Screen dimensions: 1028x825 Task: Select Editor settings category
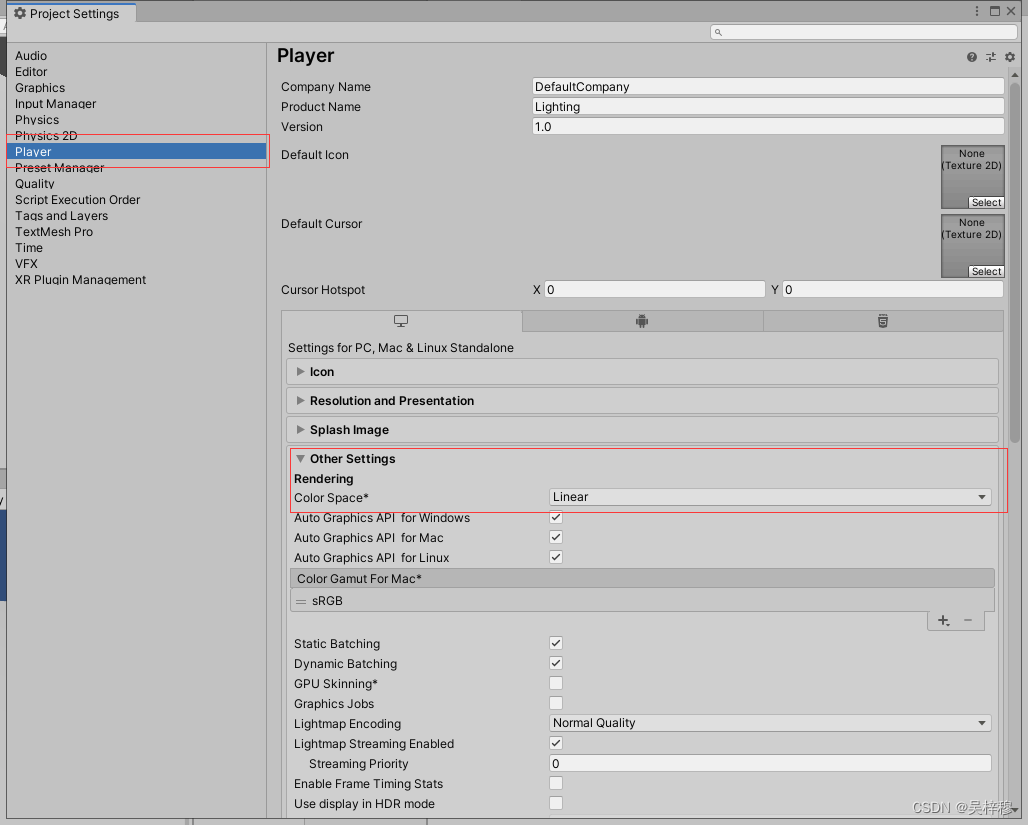[x=31, y=71]
